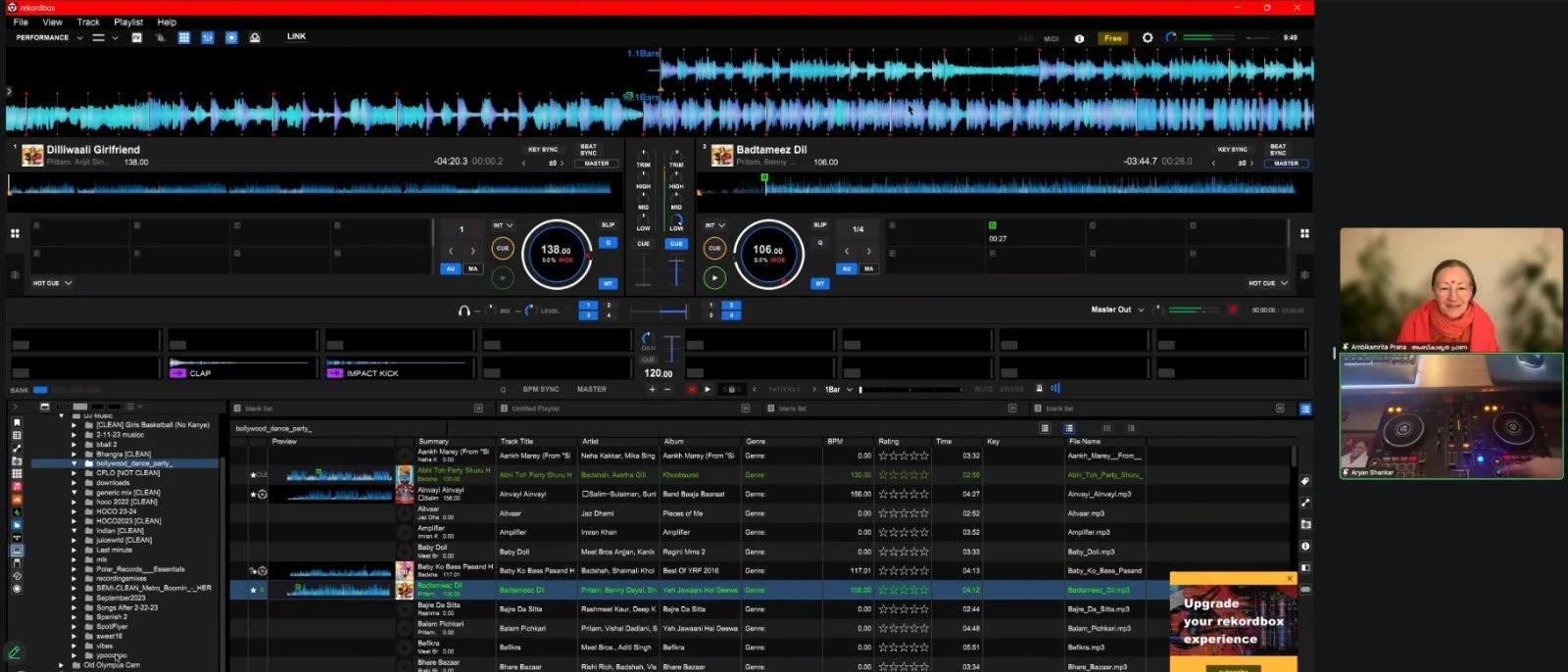
Task: Expand the Bhangra [CLEAN] folder
Action: pos(73,454)
